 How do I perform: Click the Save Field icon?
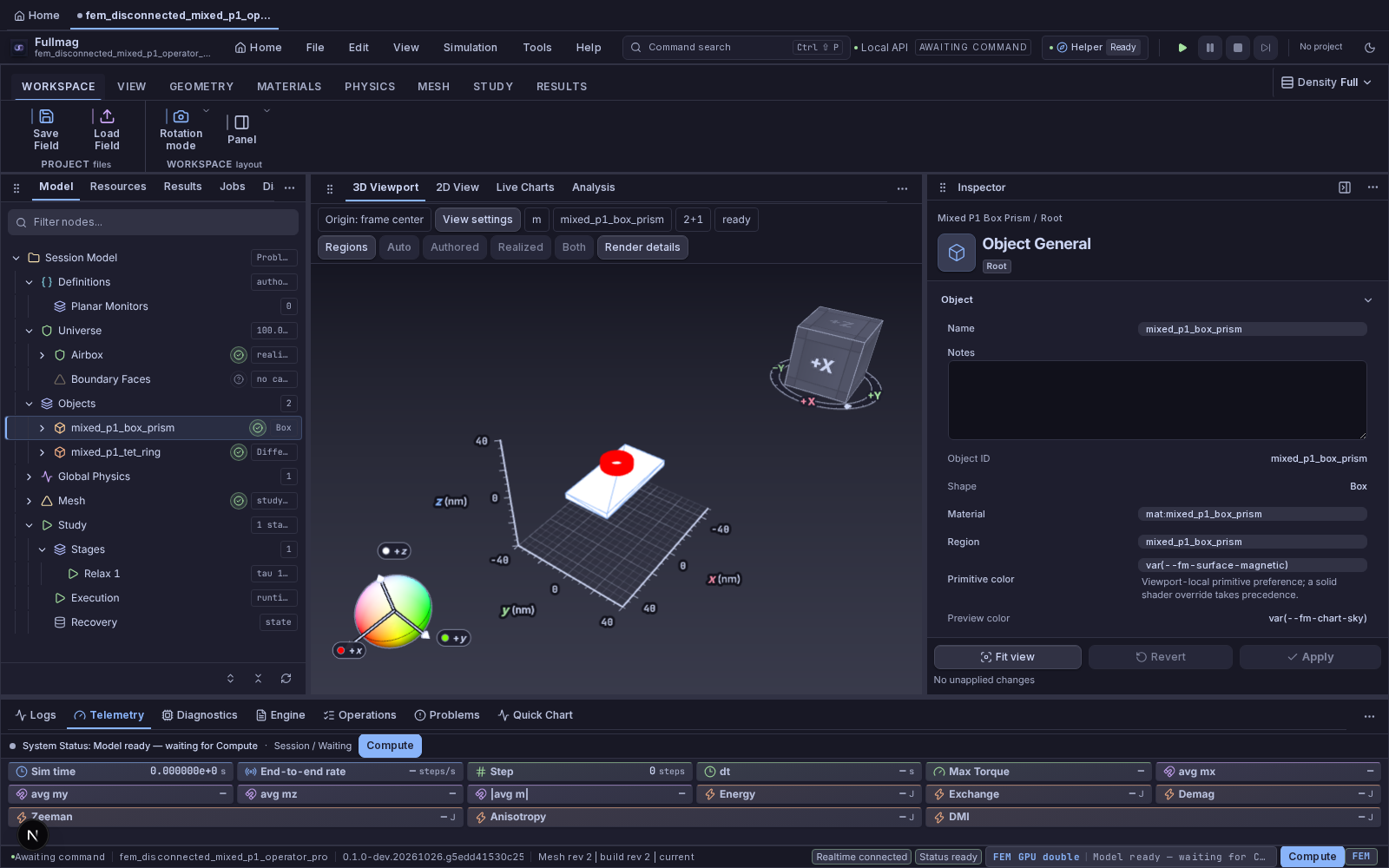[x=46, y=116]
